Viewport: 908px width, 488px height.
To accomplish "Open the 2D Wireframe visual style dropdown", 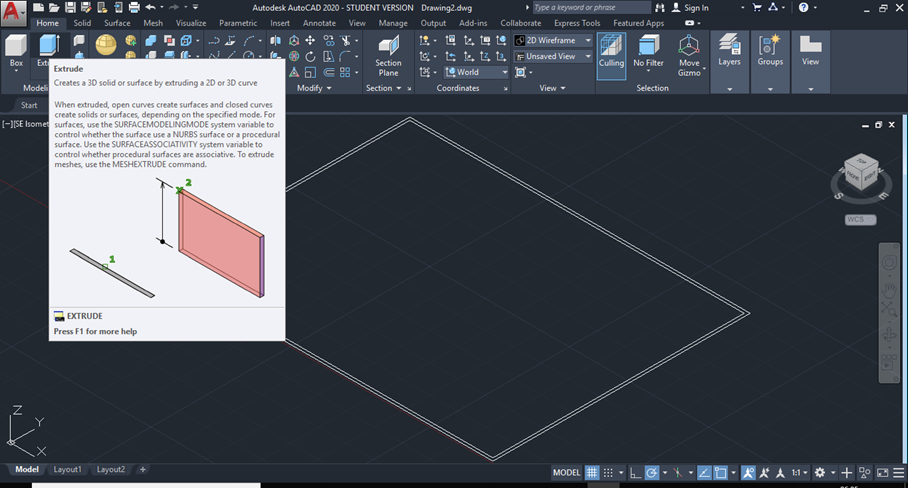I will point(553,41).
